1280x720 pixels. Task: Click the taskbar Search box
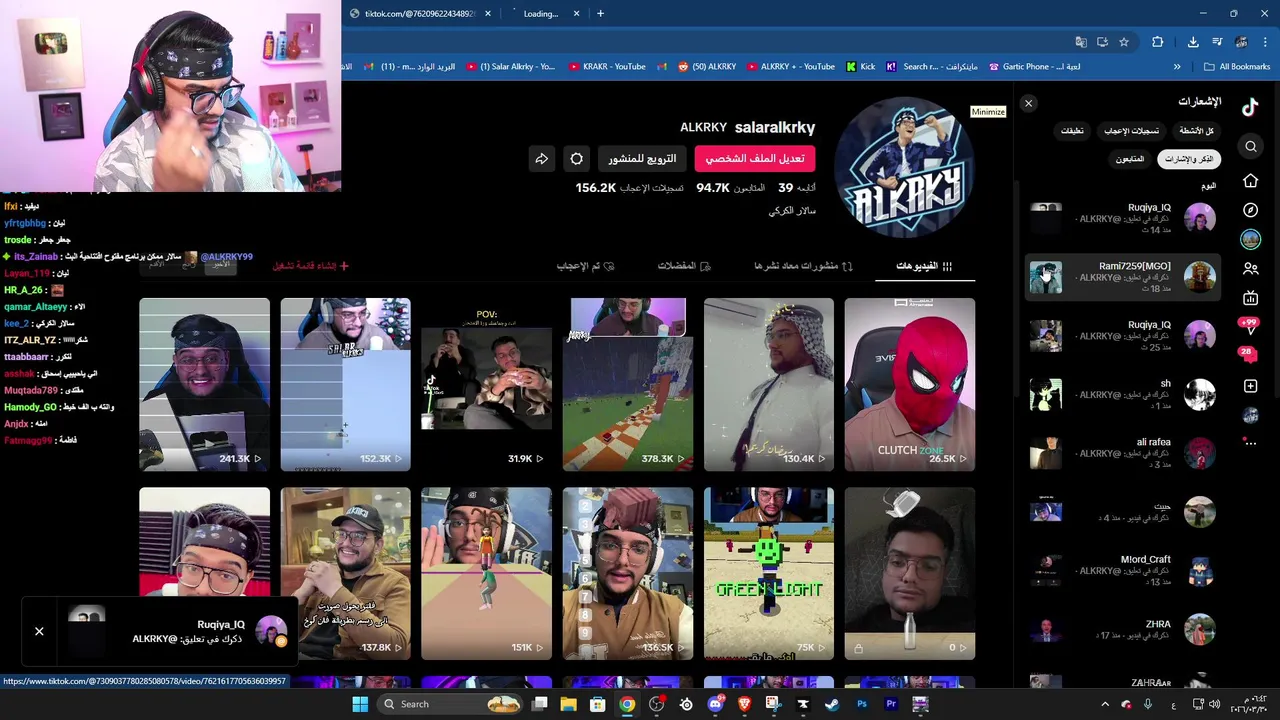pyautogui.click(x=452, y=704)
